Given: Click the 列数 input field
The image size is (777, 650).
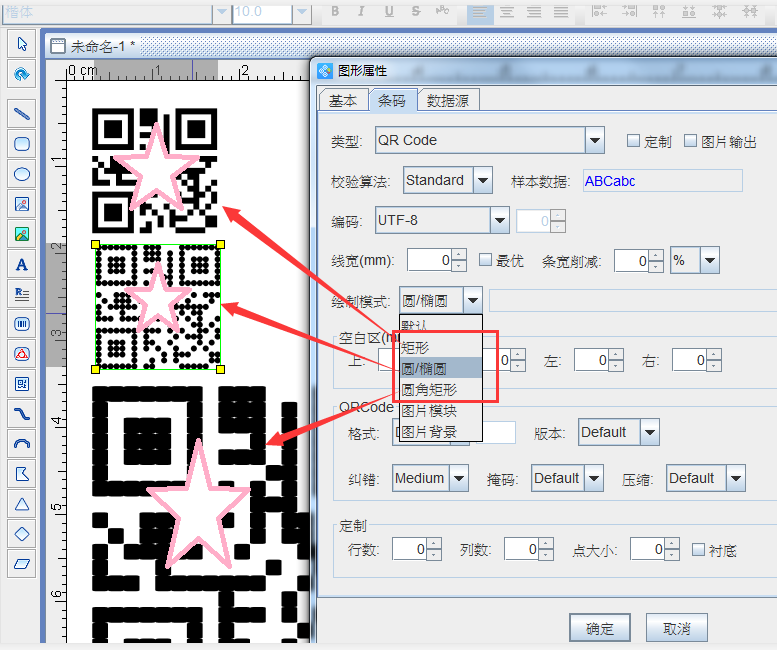Looking at the screenshot, I should pos(522,549).
